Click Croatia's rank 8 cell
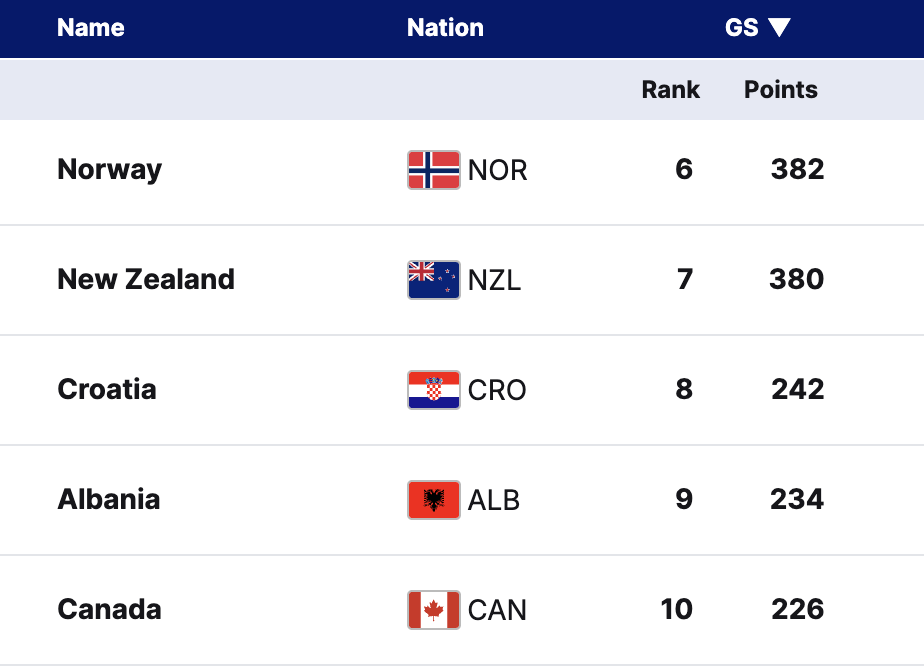This screenshot has width=924, height=668. pyautogui.click(x=684, y=389)
